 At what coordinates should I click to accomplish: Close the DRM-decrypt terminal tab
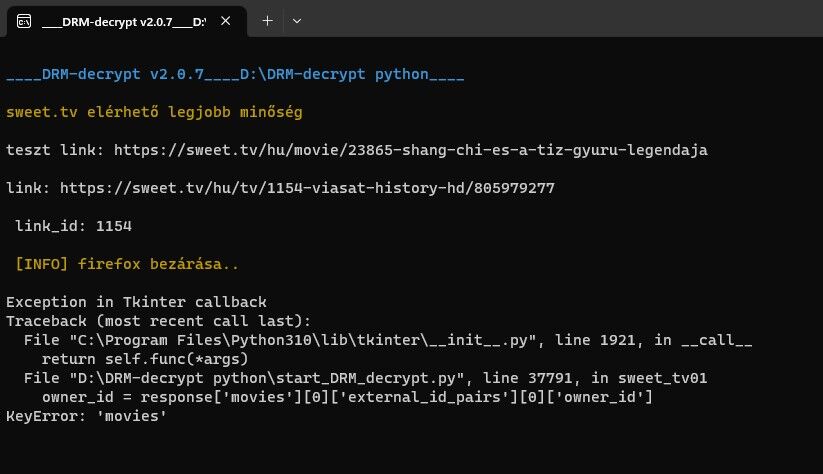click(227, 21)
